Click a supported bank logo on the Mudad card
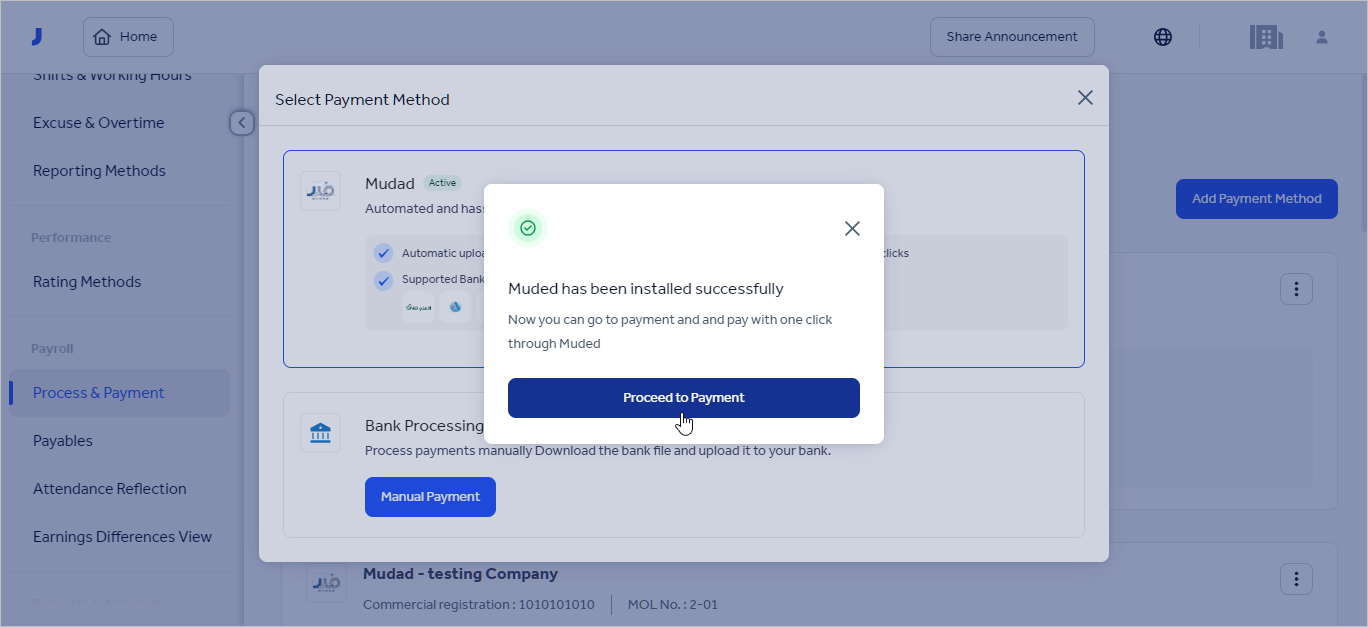 pyautogui.click(x=419, y=307)
